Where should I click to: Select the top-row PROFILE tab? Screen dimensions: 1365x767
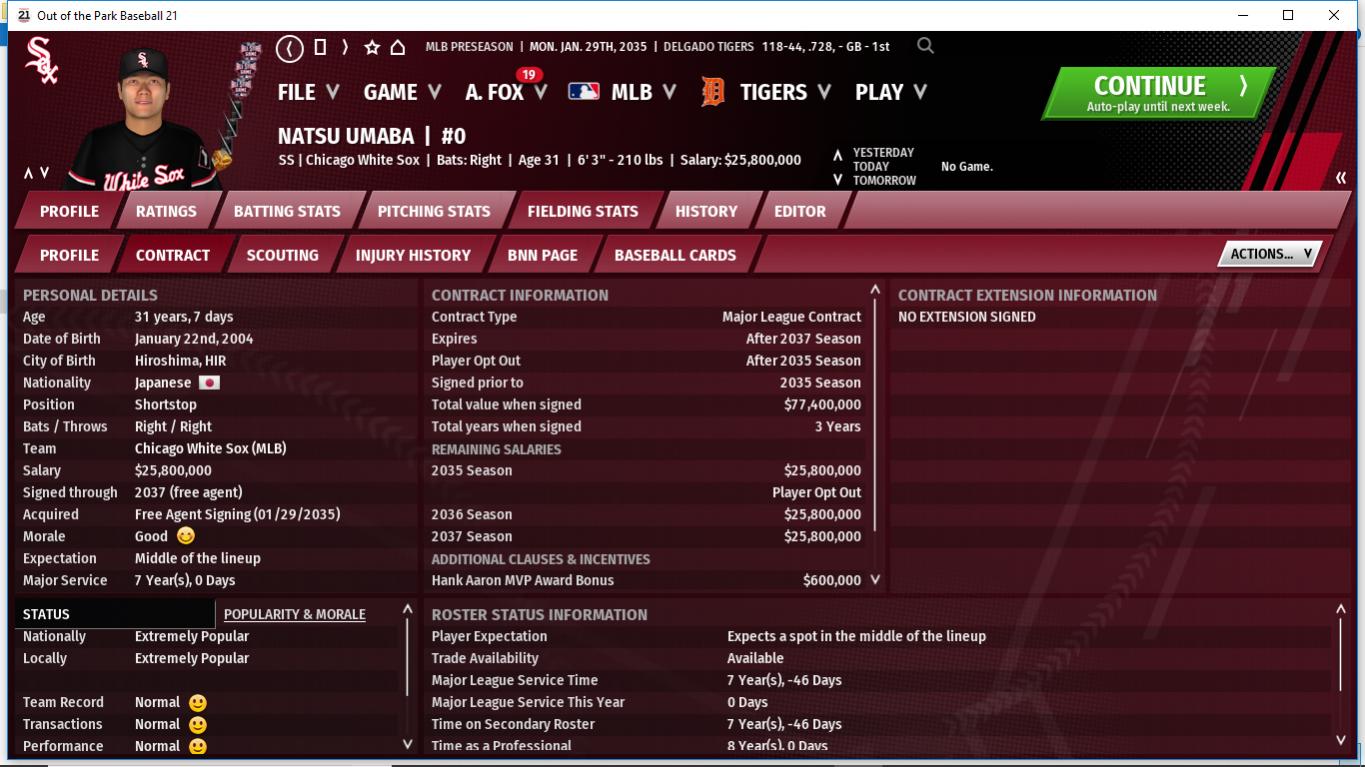coord(69,211)
